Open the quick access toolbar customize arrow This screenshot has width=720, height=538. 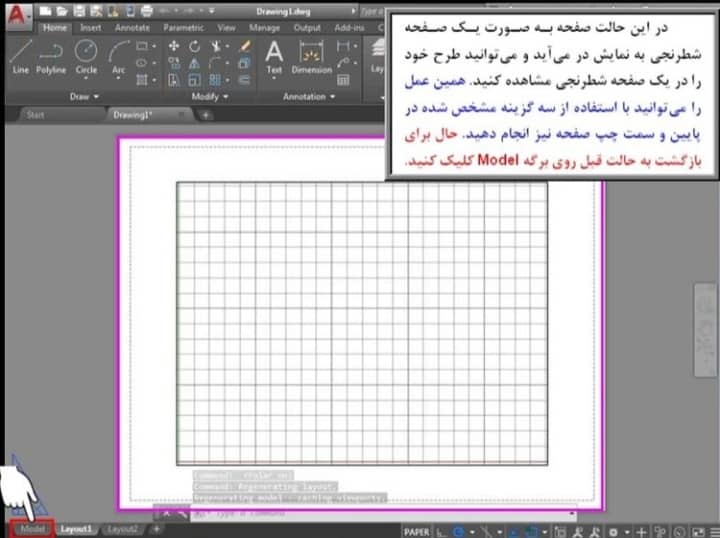tap(211, 11)
